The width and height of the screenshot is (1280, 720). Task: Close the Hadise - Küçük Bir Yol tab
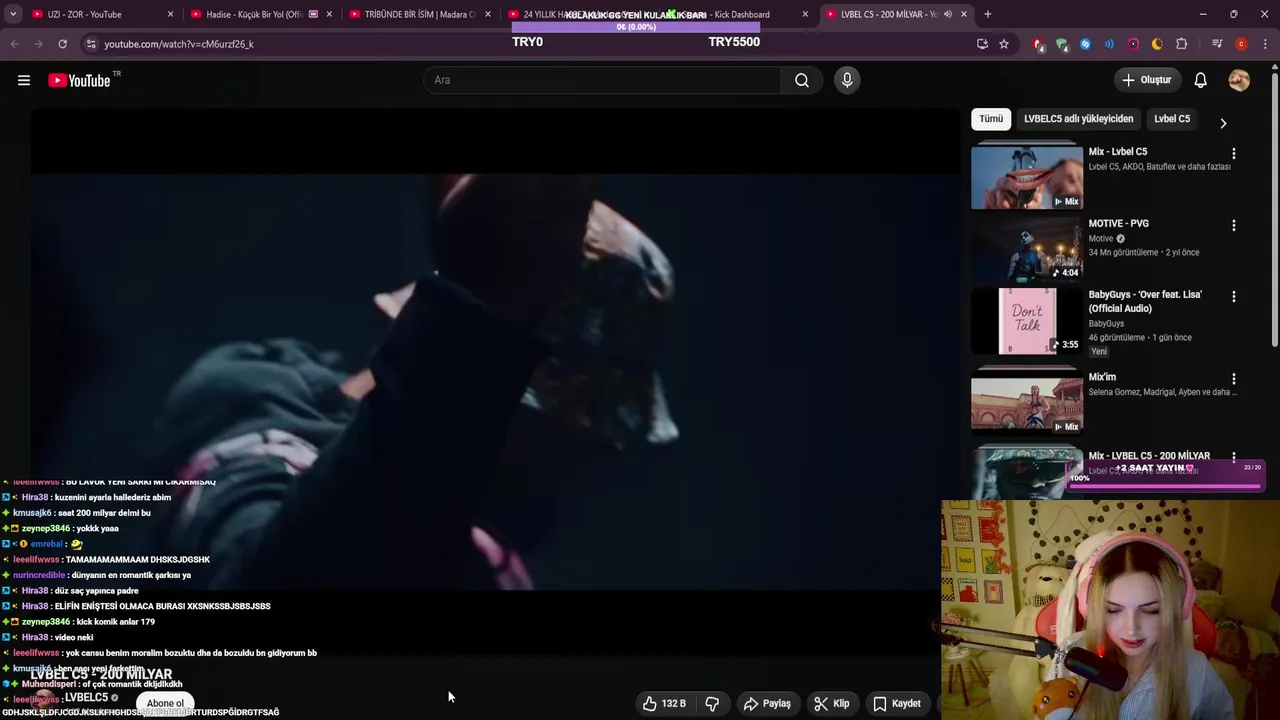[329, 14]
